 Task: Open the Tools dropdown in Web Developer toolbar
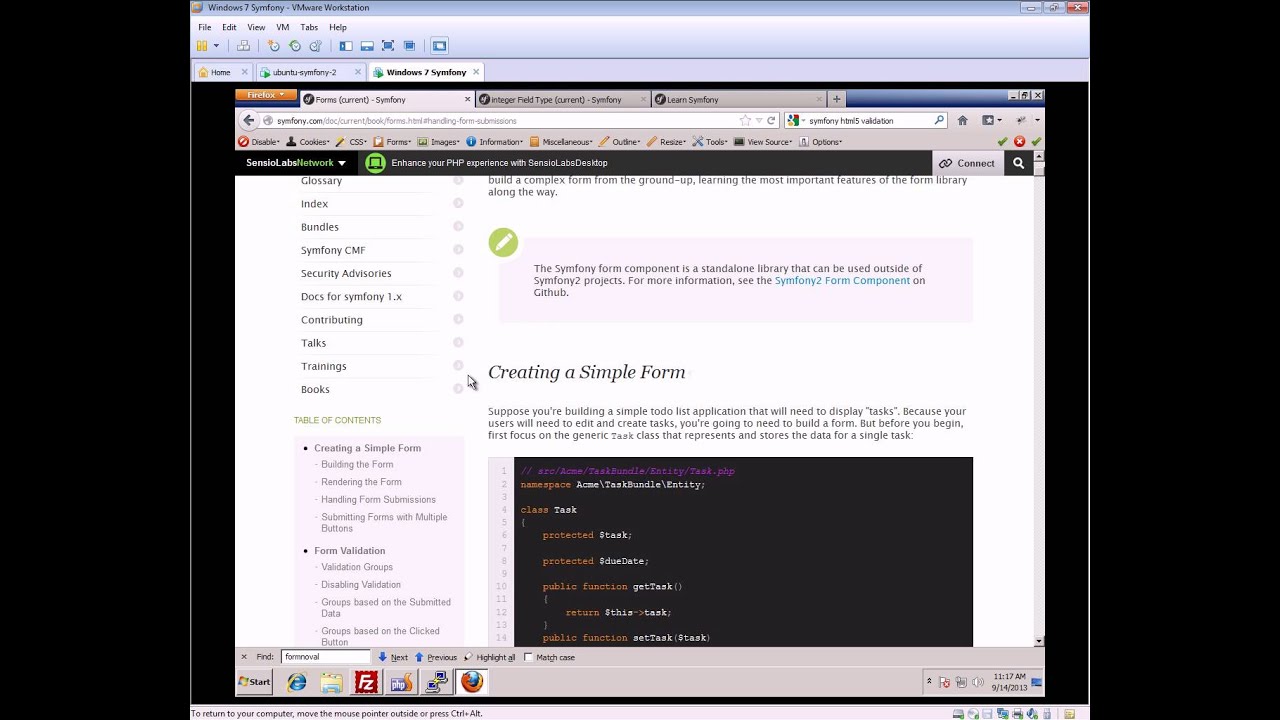click(711, 142)
